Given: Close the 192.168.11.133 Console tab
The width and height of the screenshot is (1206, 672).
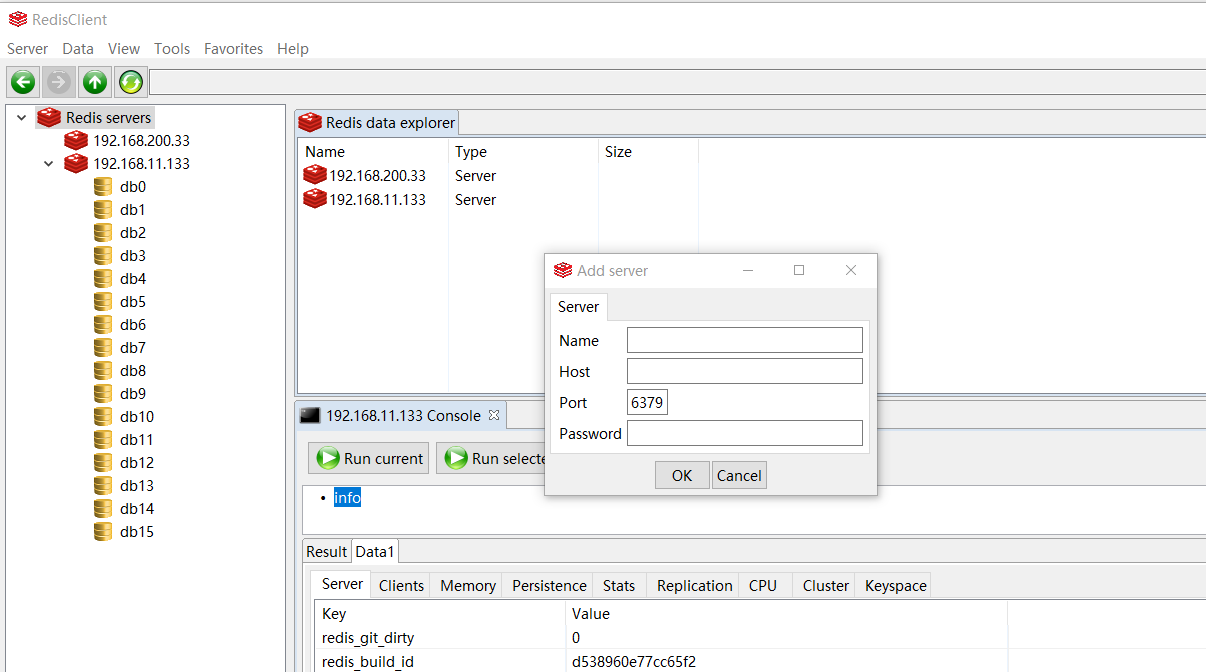Looking at the screenshot, I should pos(493,415).
